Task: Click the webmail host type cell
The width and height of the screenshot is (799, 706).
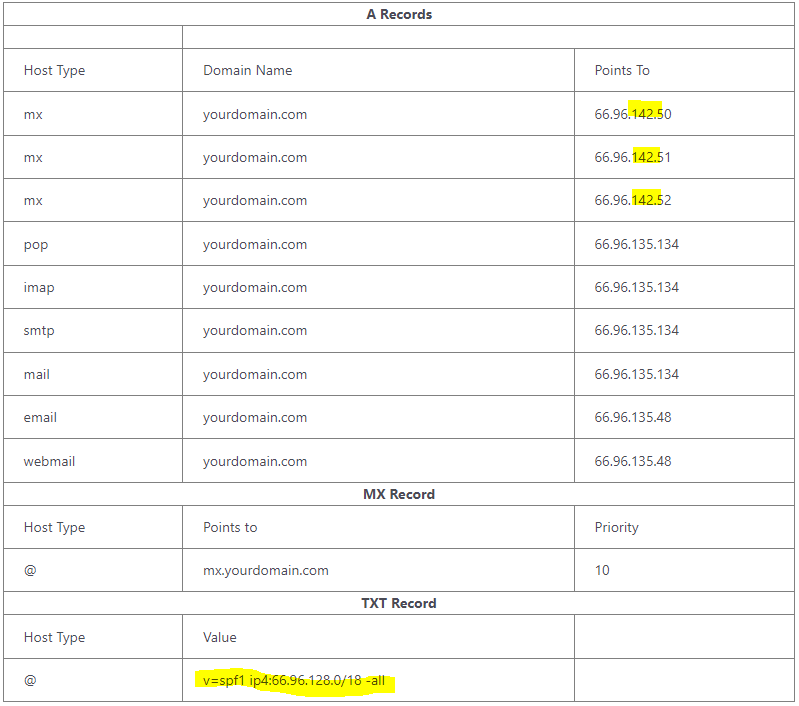Action: [x=49, y=461]
